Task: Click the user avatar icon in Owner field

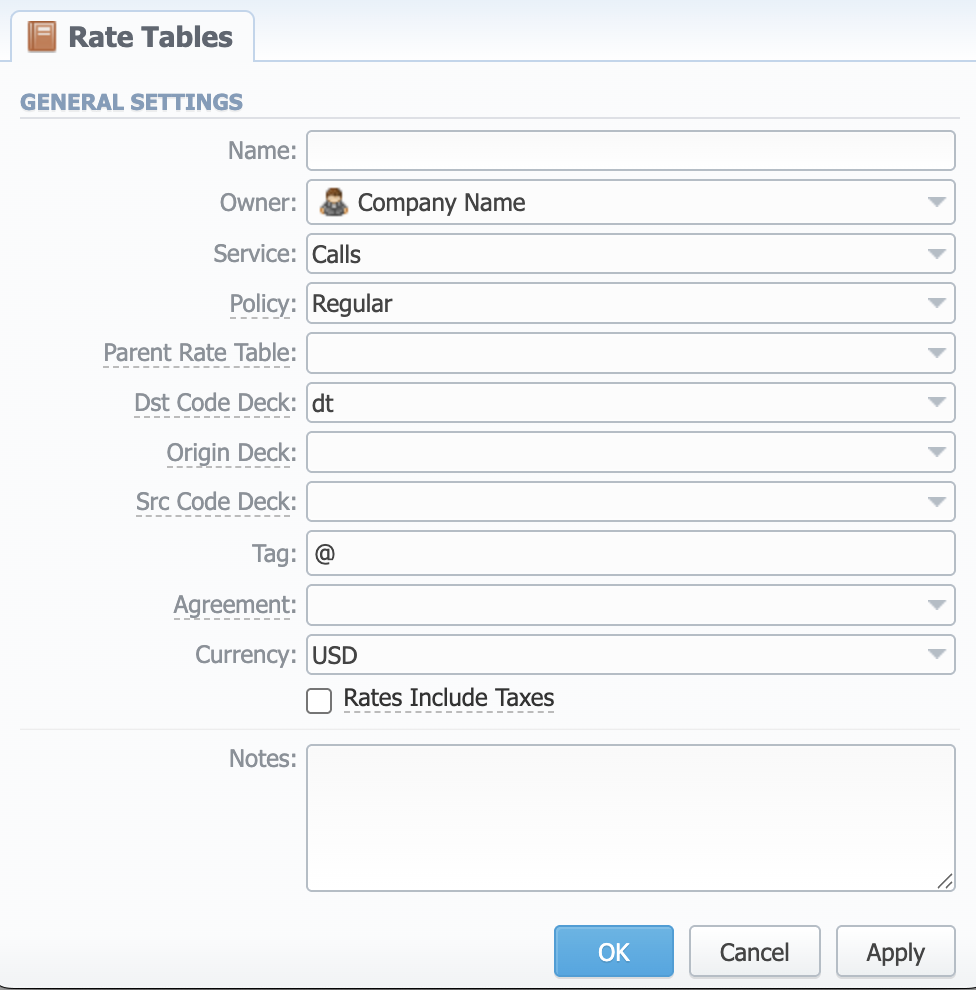Action: tap(331, 202)
